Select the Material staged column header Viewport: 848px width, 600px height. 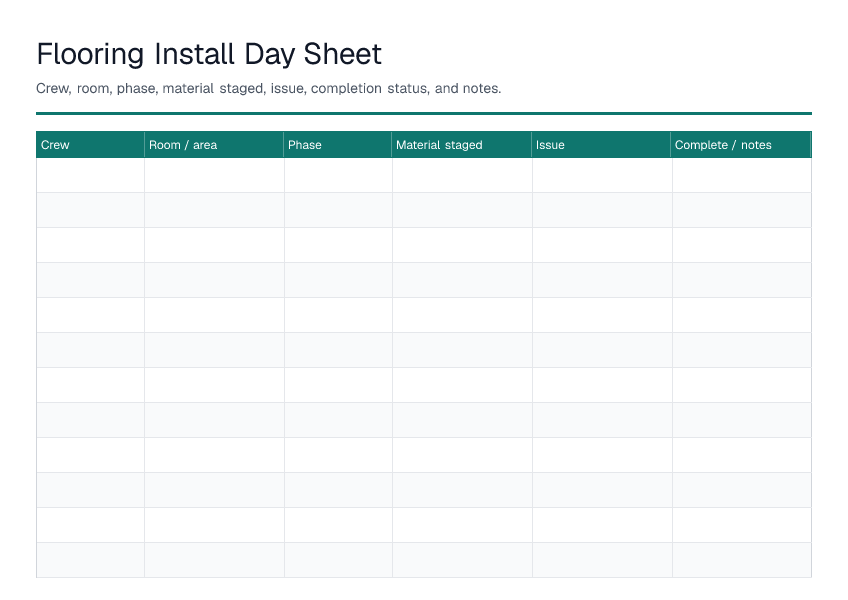click(462, 144)
